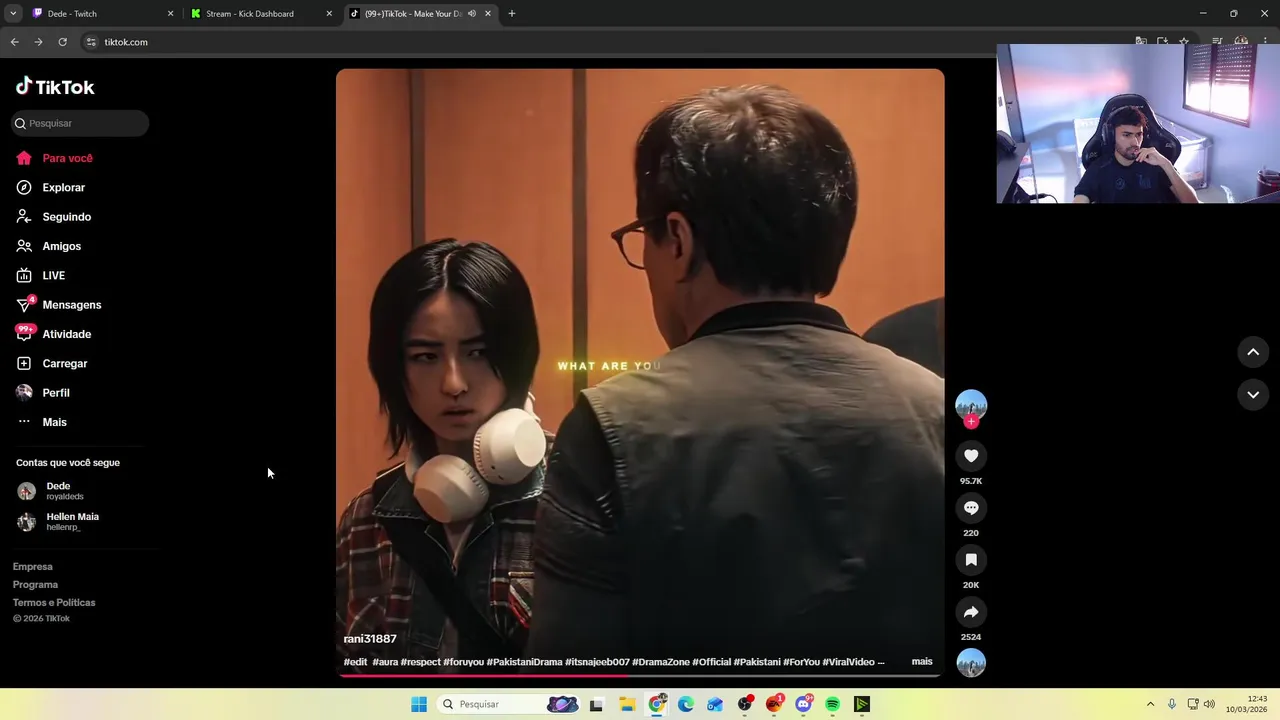Expand the Programa footer section
Image resolution: width=1280 pixels, height=720 pixels.
[x=35, y=585]
